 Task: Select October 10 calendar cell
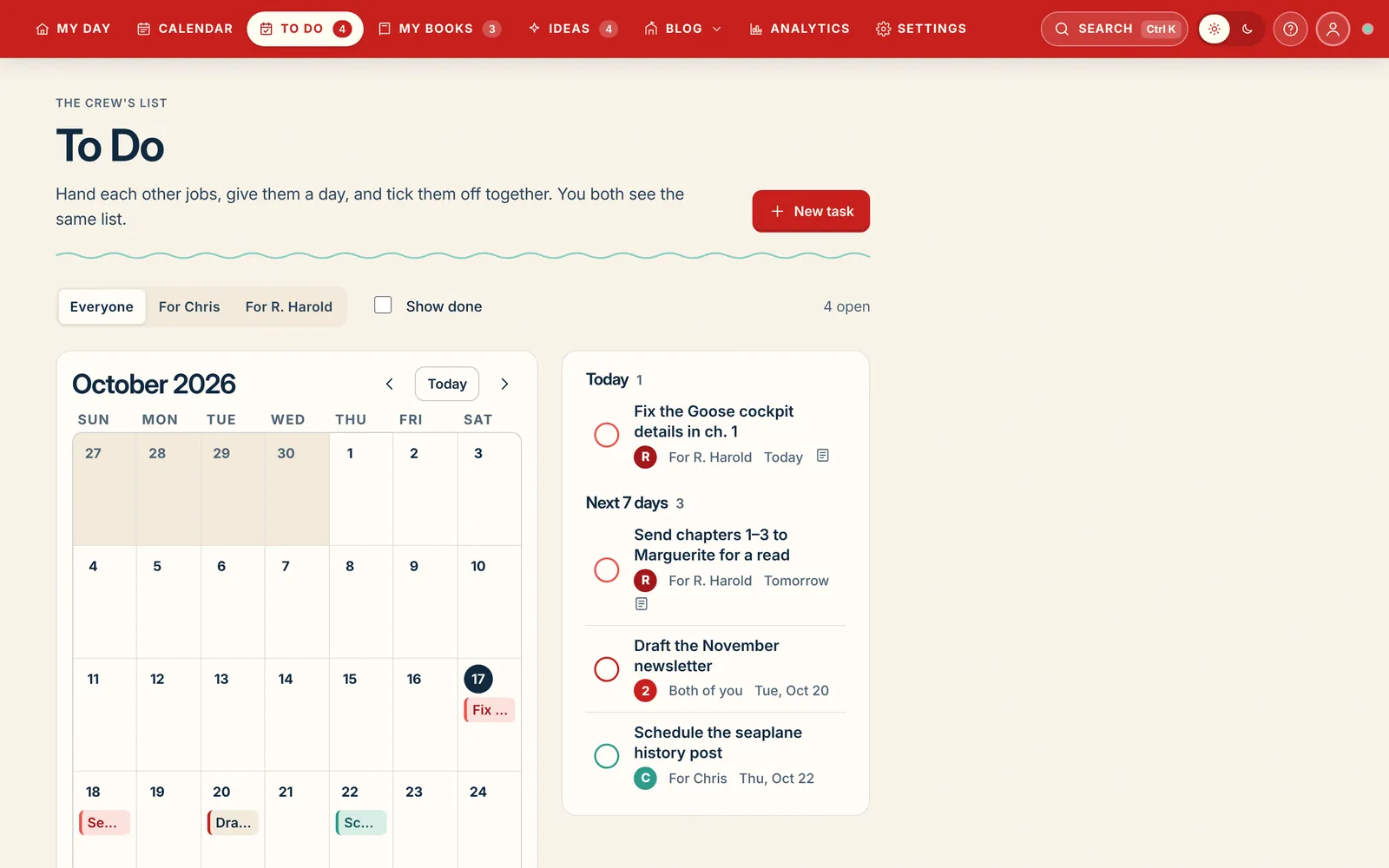(x=490, y=602)
